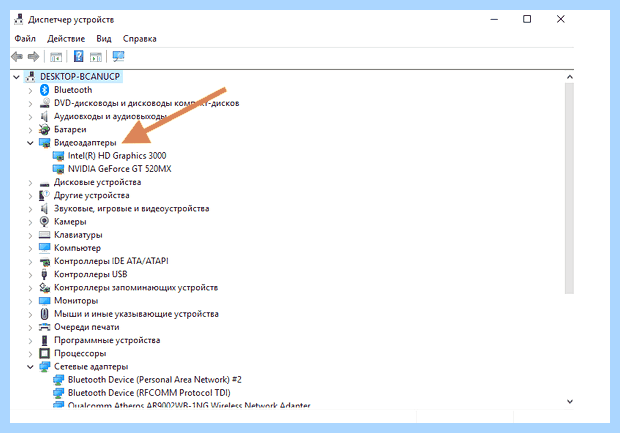Click the NVIDIA GeForce GT 520MX icon
The width and height of the screenshot is (620, 433).
click(58, 169)
